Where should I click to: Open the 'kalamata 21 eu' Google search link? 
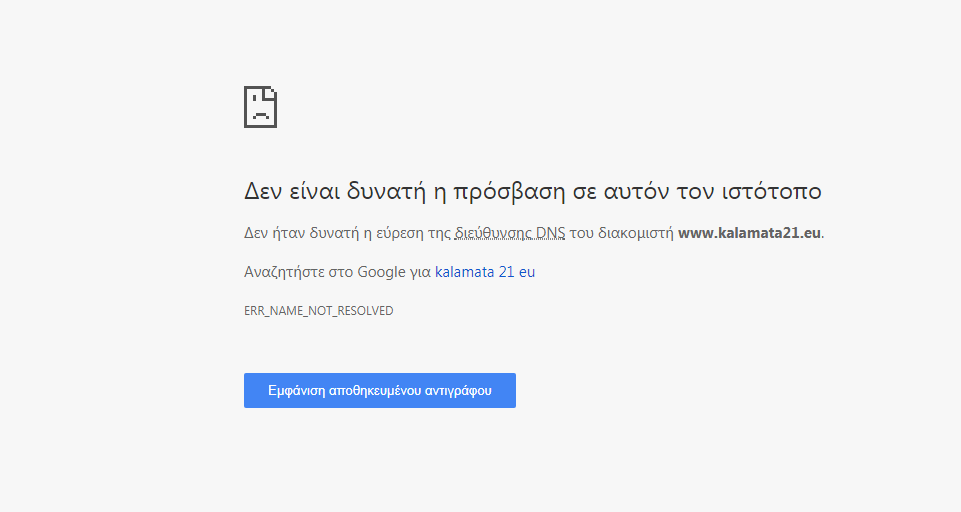click(x=485, y=272)
